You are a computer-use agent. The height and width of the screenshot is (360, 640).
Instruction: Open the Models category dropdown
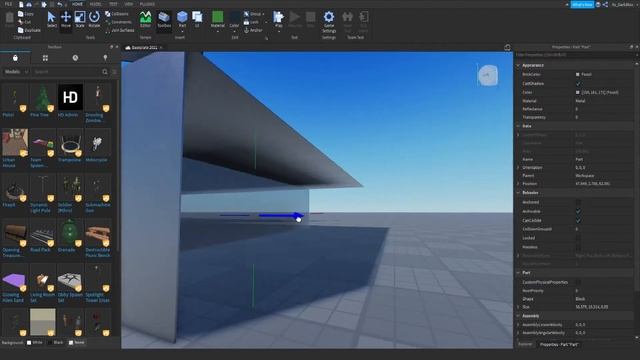coord(16,72)
